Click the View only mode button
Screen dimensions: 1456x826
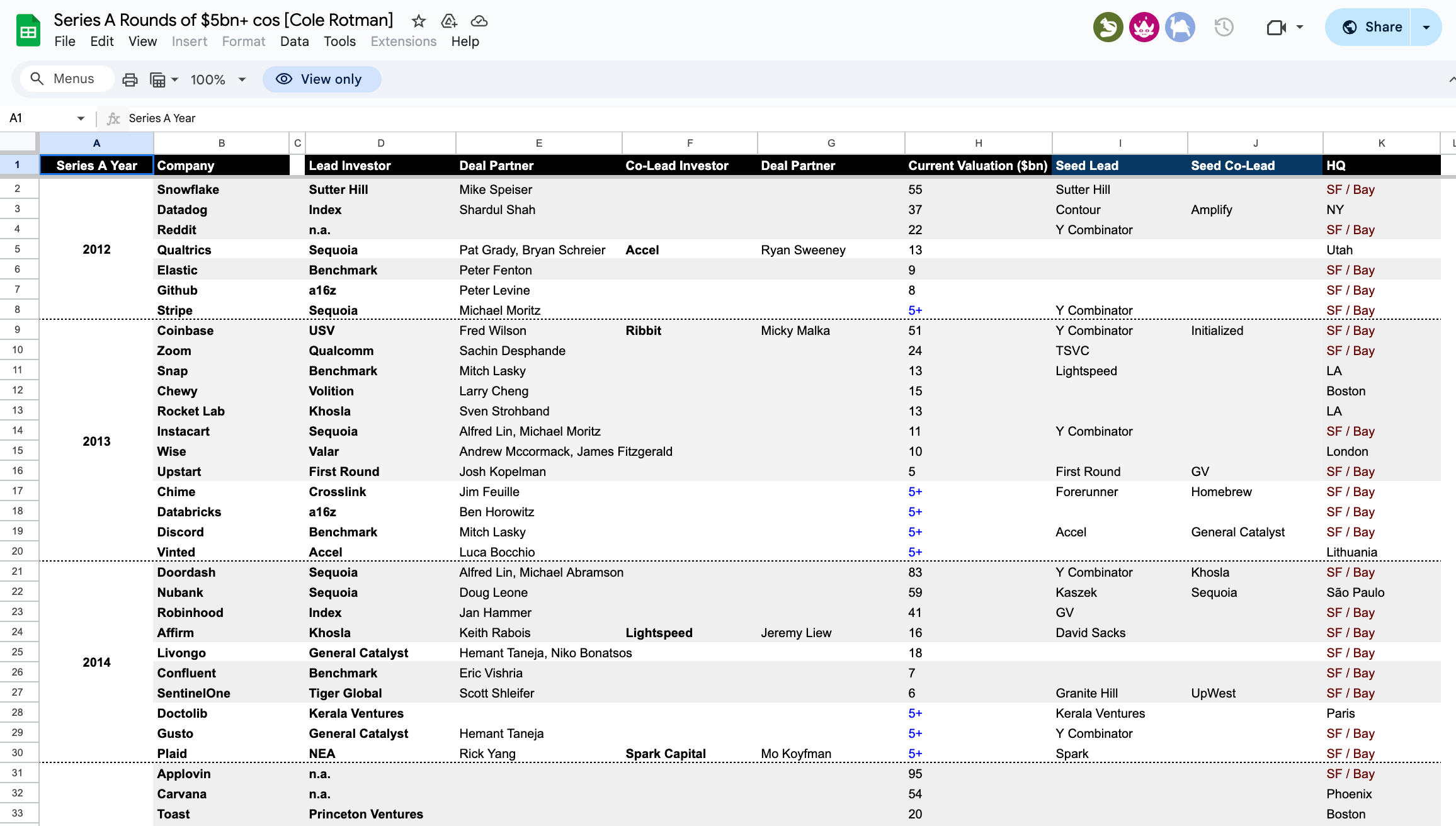coord(322,79)
